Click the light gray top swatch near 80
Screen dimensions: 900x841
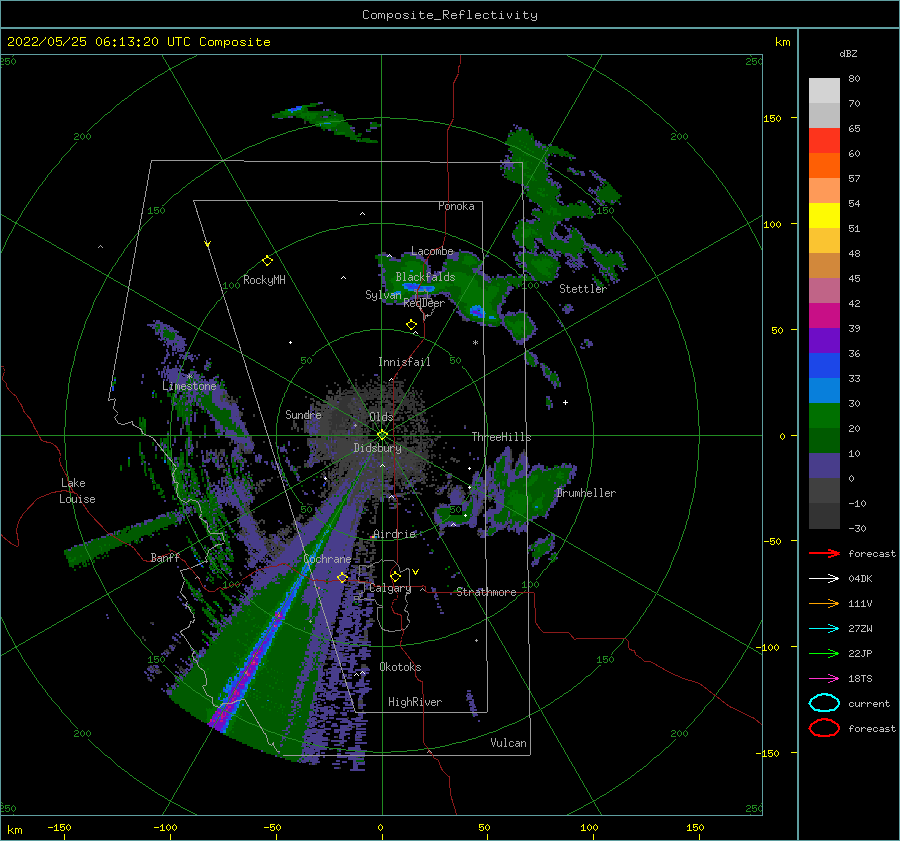pos(824,90)
